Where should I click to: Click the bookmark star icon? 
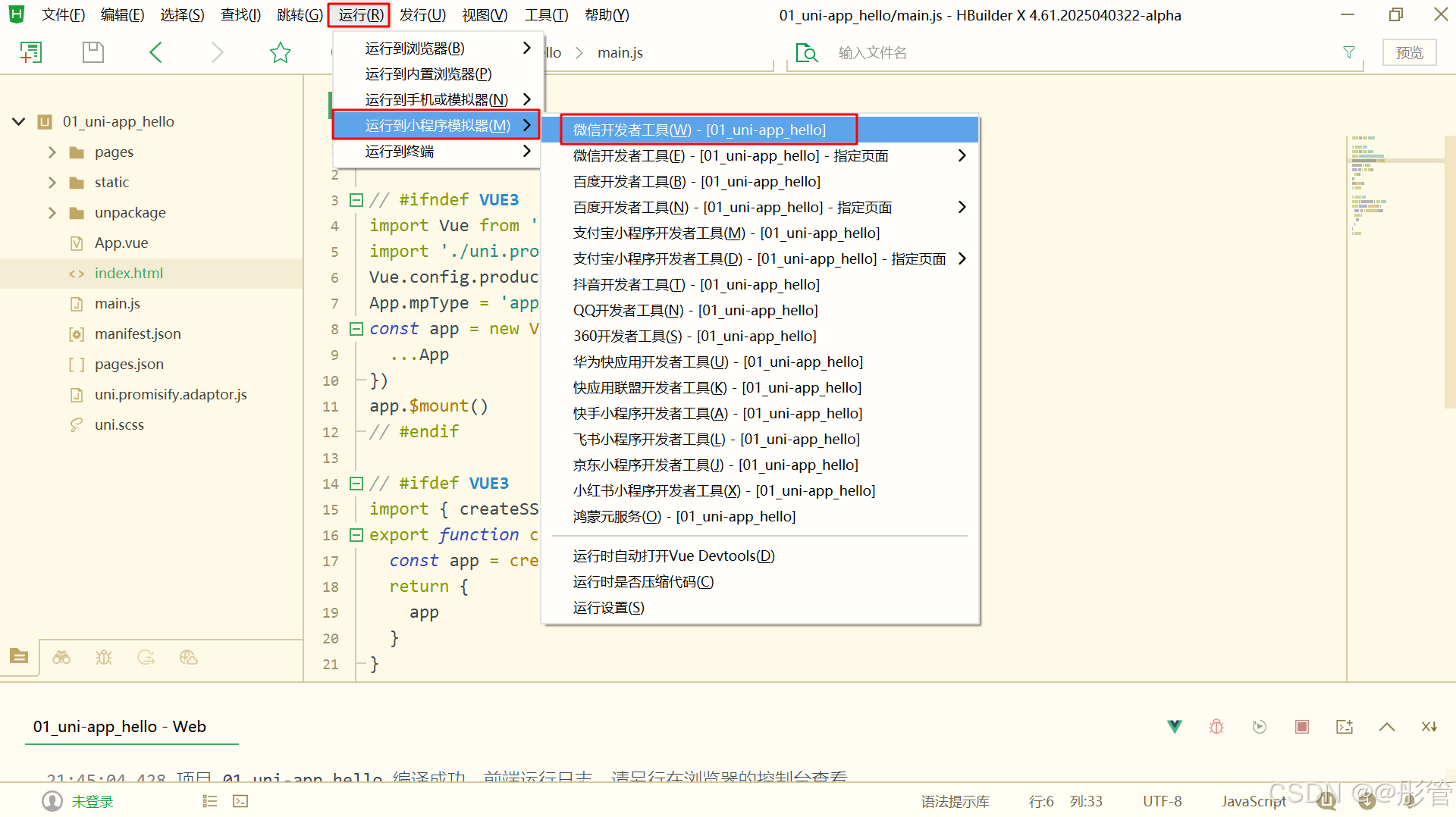[281, 52]
